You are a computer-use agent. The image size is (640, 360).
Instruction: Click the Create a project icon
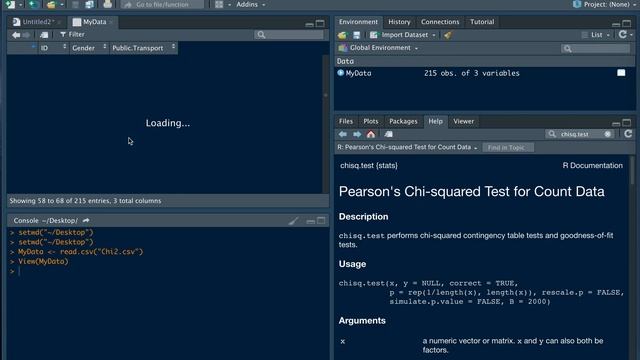pos(33,4)
